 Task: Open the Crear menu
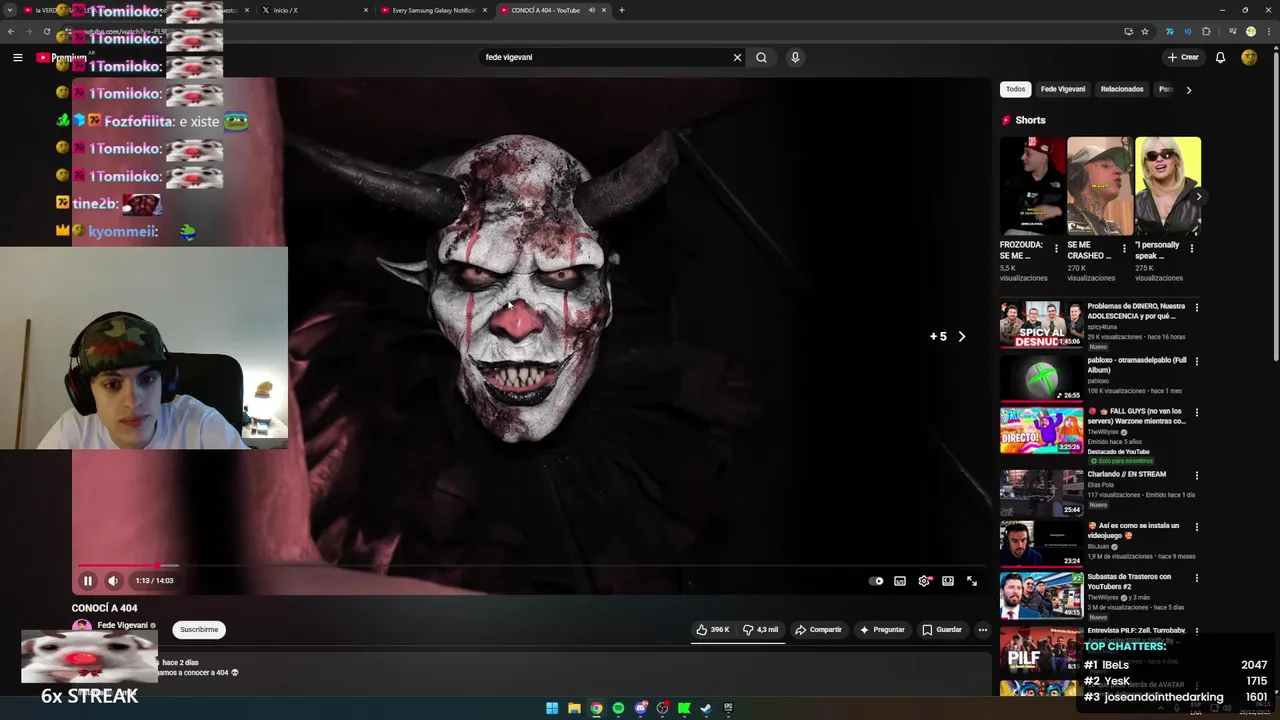pos(1182,57)
